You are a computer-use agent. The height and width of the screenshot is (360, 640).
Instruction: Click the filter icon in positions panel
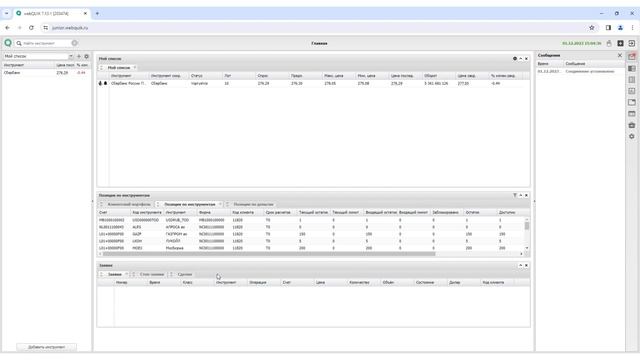(515, 196)
